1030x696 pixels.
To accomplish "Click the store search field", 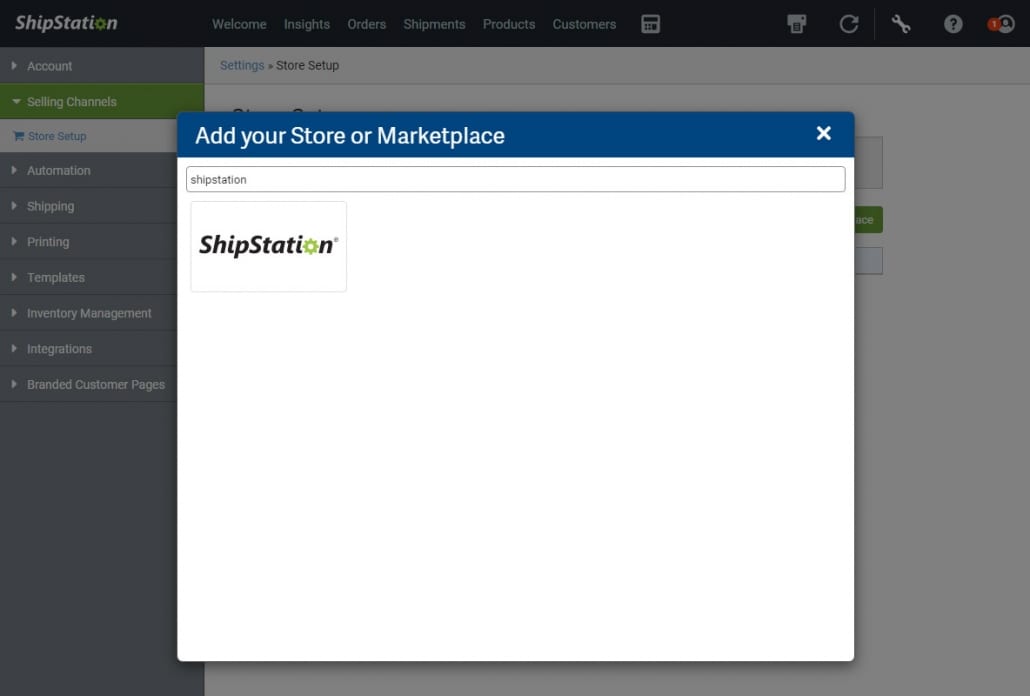I will [x=515, y=179].
